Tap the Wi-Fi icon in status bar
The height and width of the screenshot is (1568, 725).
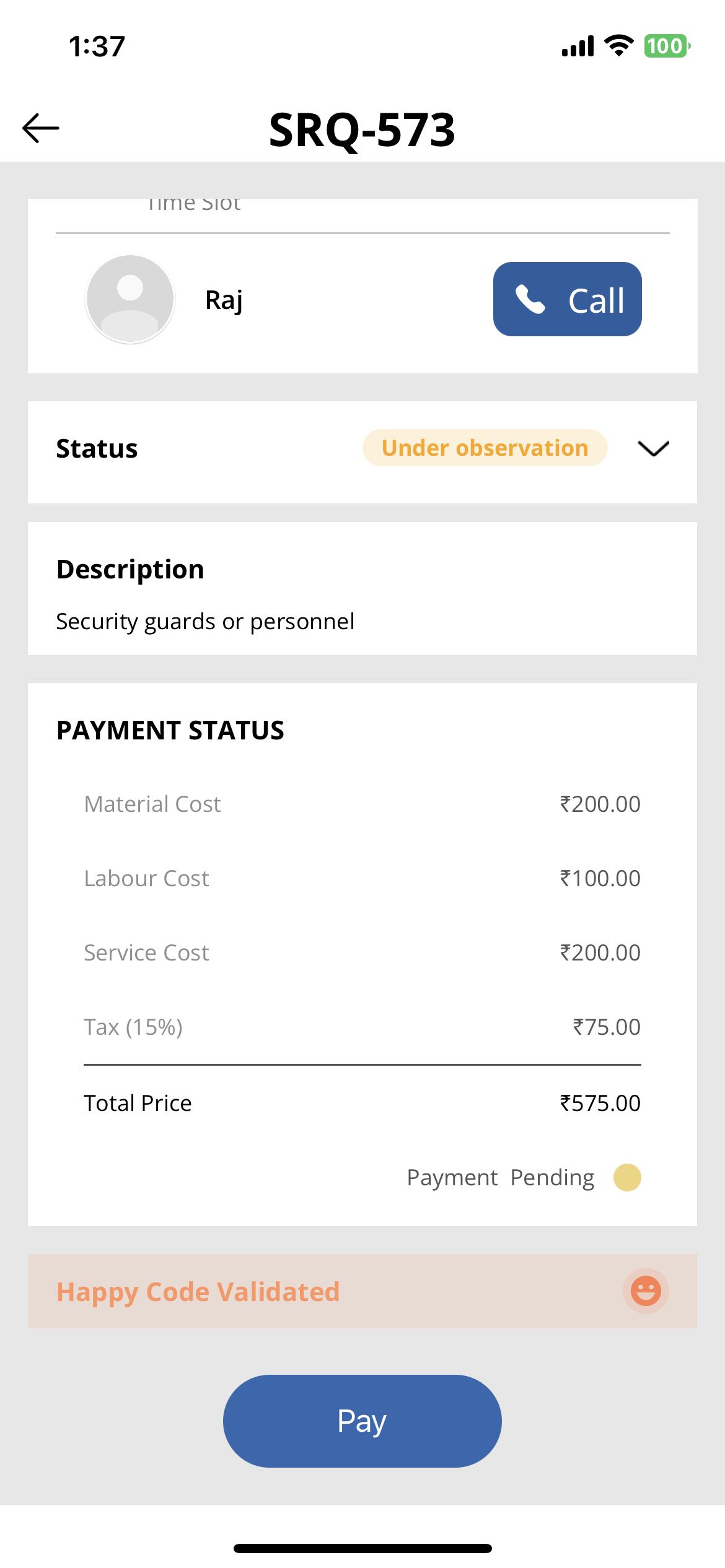pos(618,46)
